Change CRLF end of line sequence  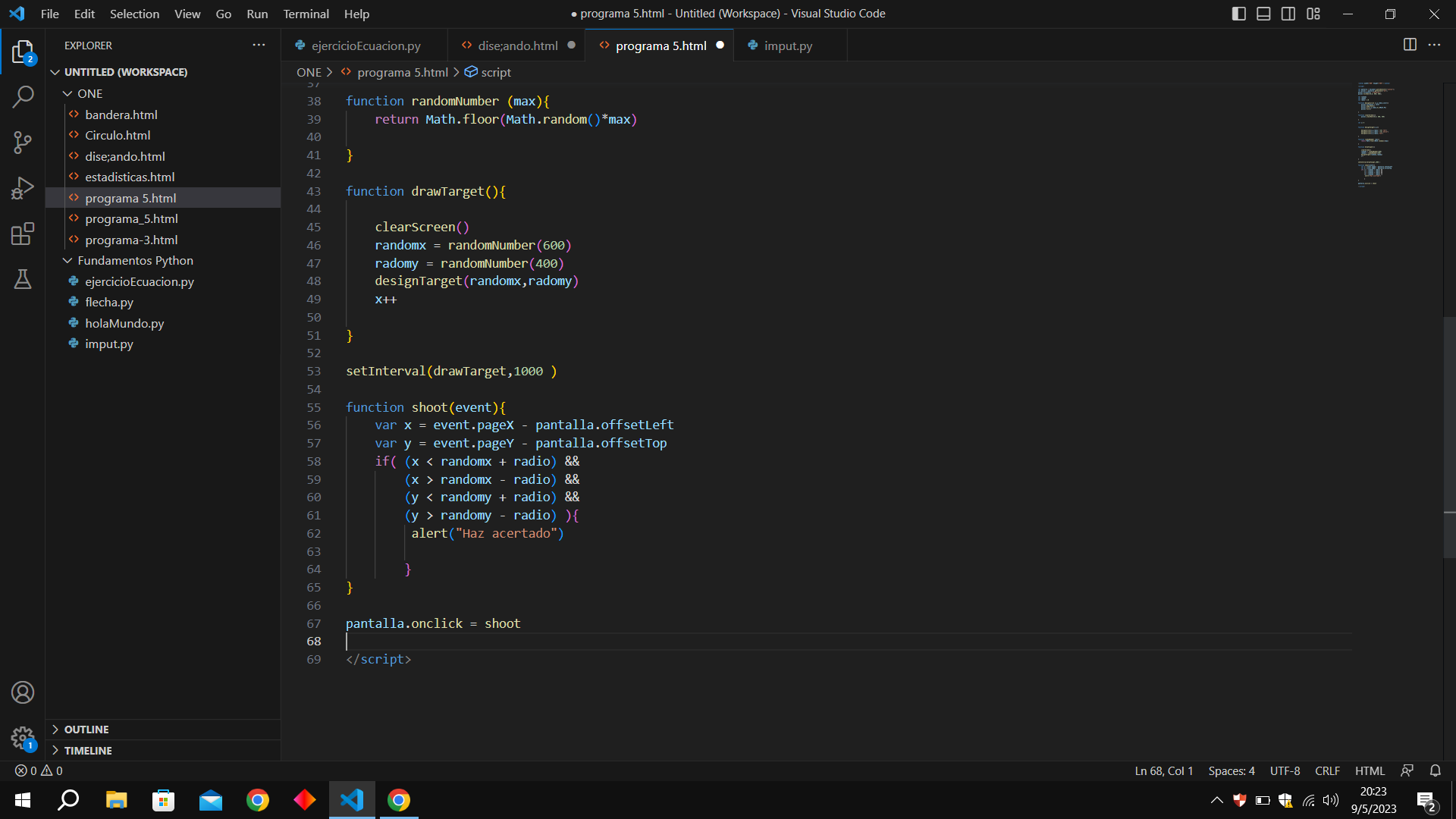tap(1327, 770)
